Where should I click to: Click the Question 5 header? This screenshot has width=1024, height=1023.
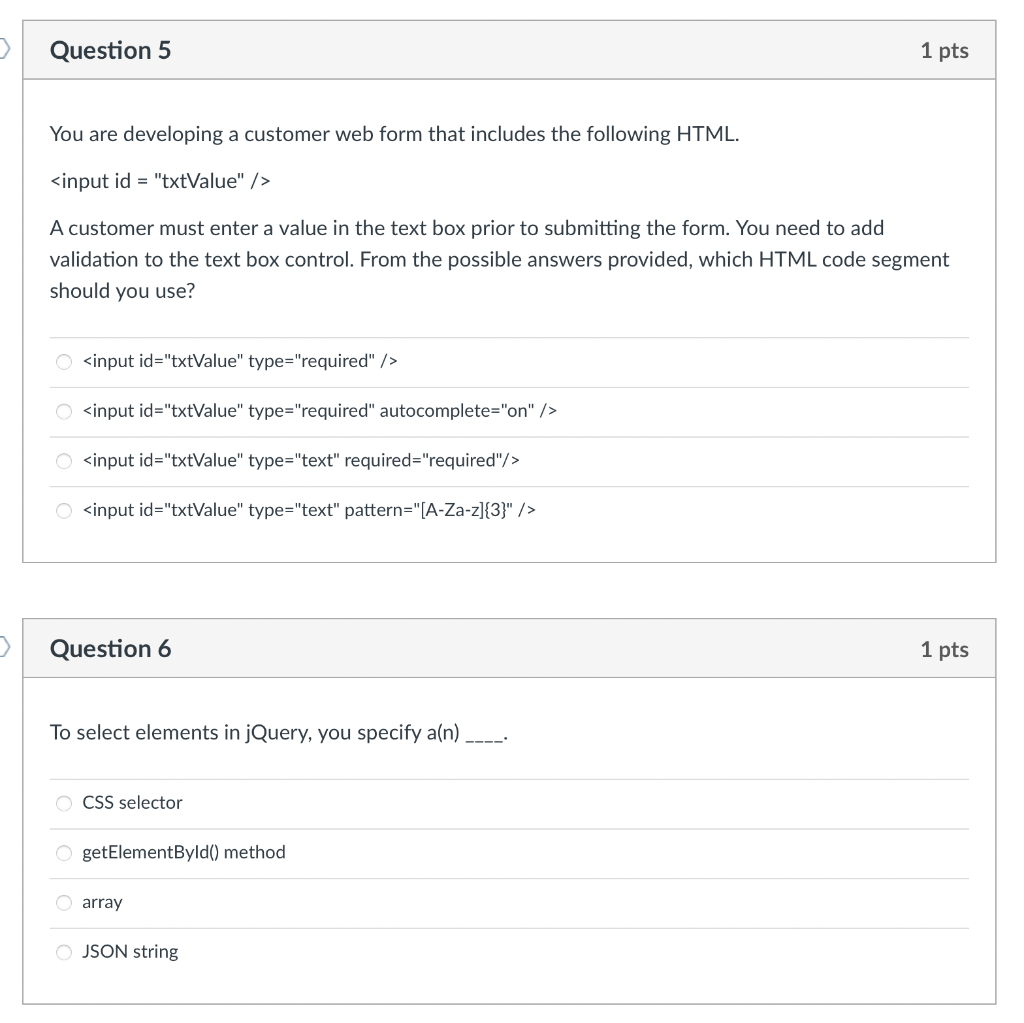point(109,50)
